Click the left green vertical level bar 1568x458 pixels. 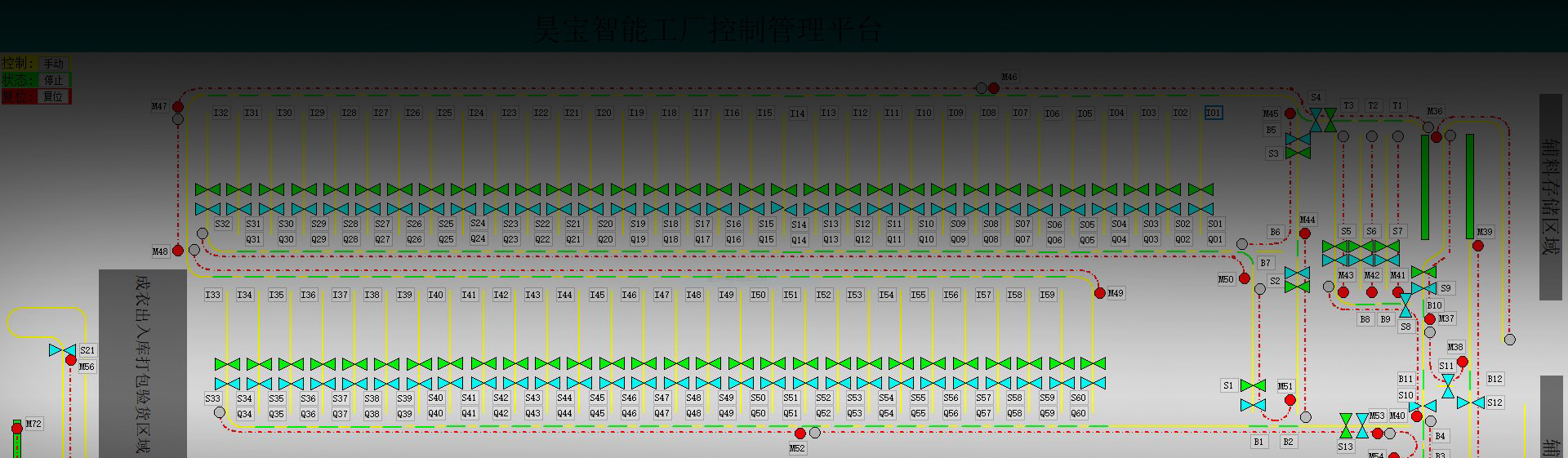[x=1425, y=187]
